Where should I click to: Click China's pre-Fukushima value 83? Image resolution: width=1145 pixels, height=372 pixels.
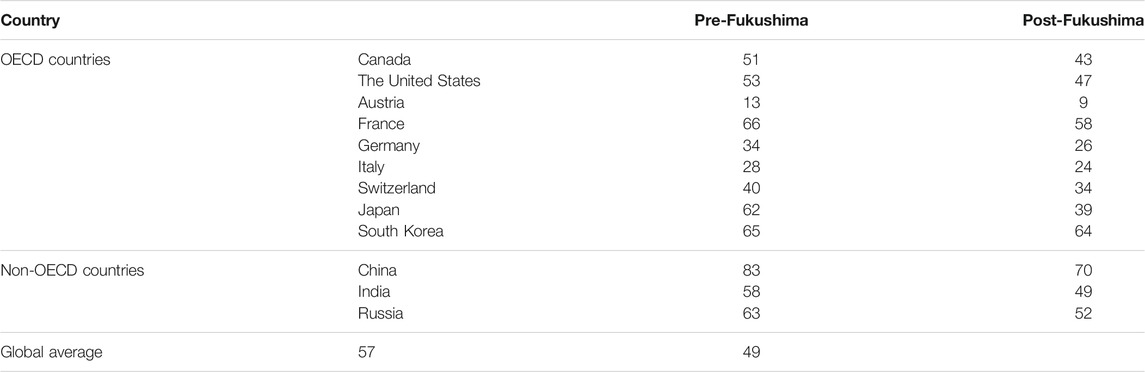(x=751, y=270)
